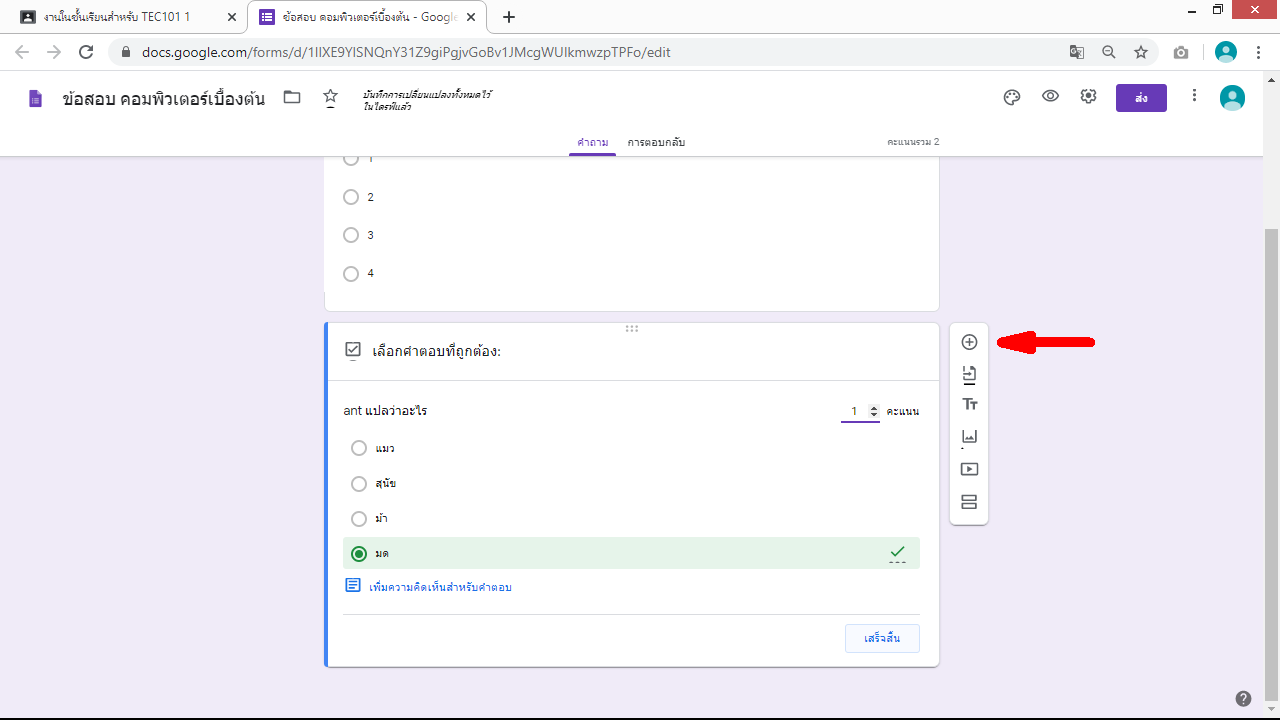The width and height of the screenshot is (1280, 720).
Task: Switch to the การตอบกลับ responses tab
Action: click(x=656, y=142)
